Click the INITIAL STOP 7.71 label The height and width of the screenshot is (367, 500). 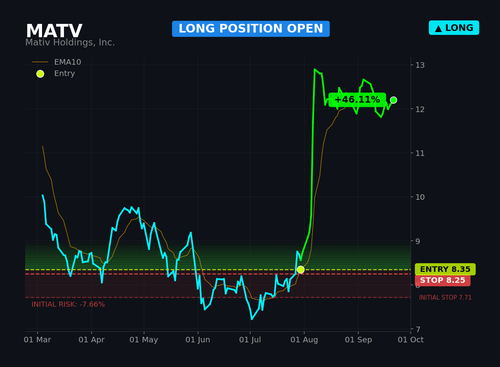pos(445,297)
